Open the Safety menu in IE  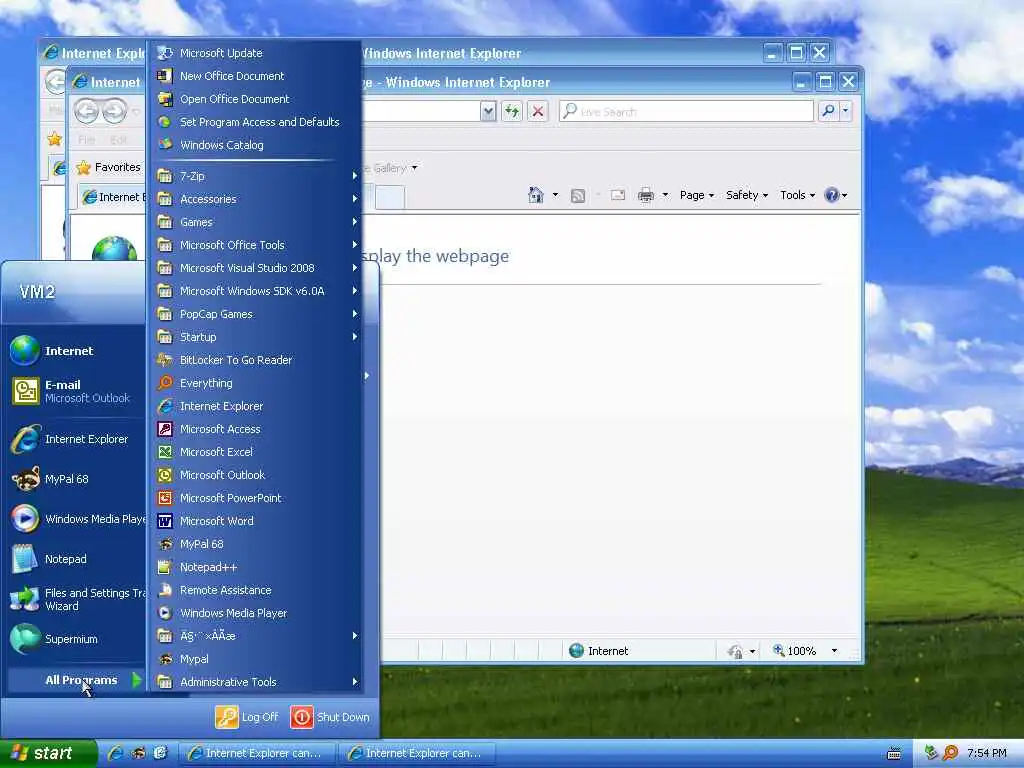click(x=747, y=195)
